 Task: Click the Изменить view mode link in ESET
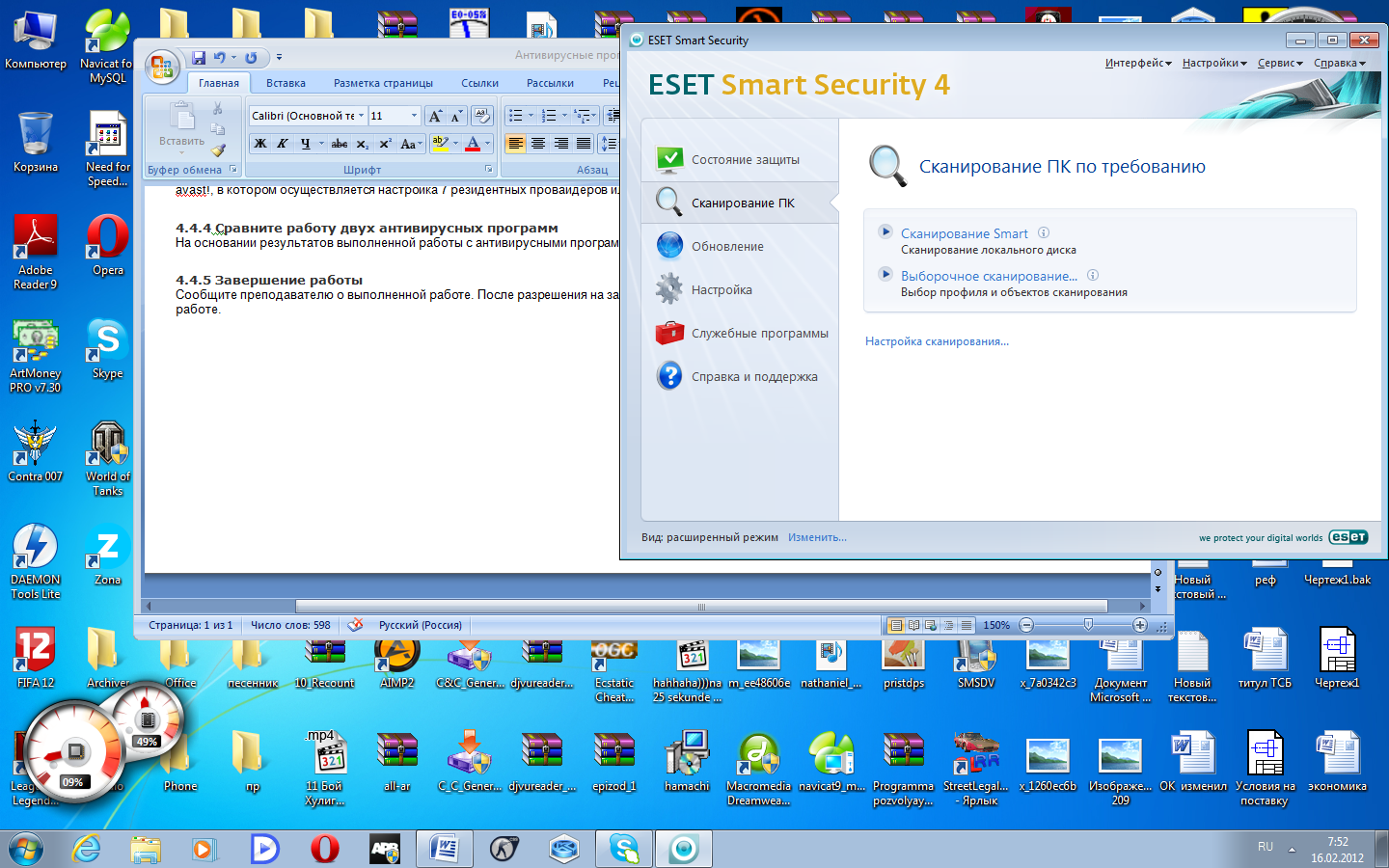coord(817,537)
